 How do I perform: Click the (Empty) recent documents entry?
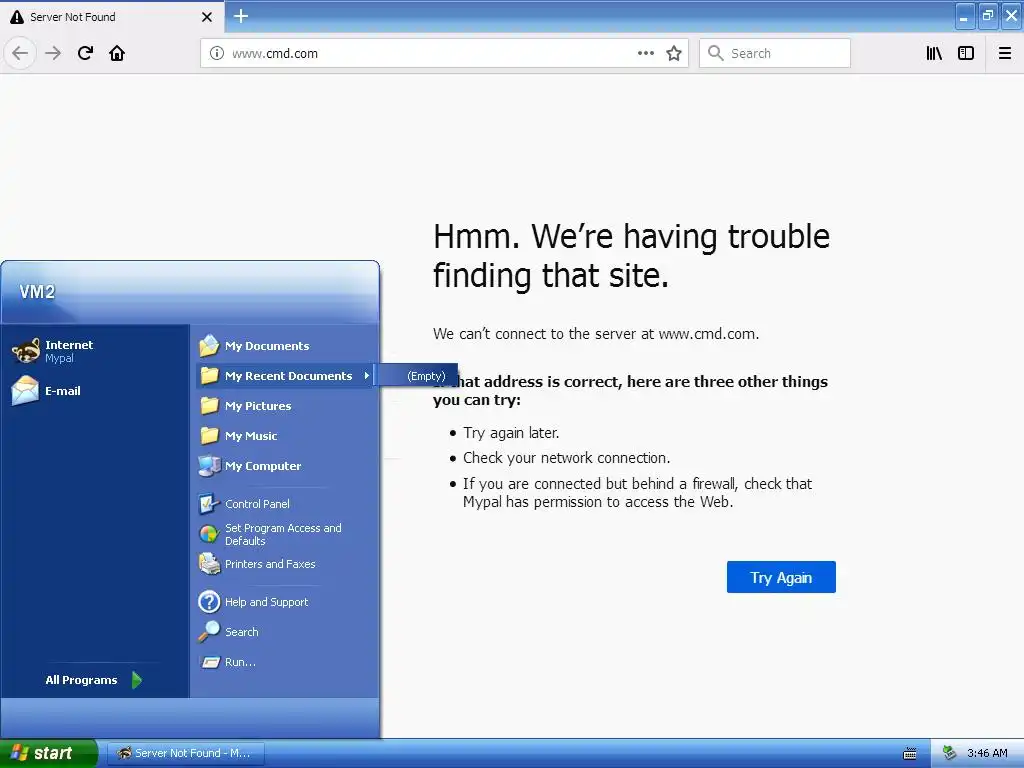coord(419,376)
